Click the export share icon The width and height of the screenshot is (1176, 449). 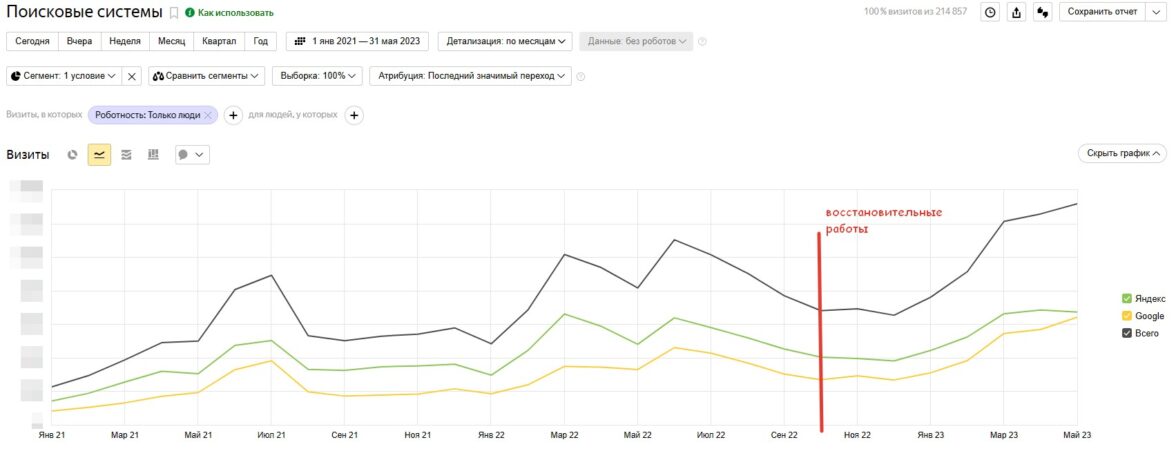click(1018, 12)
